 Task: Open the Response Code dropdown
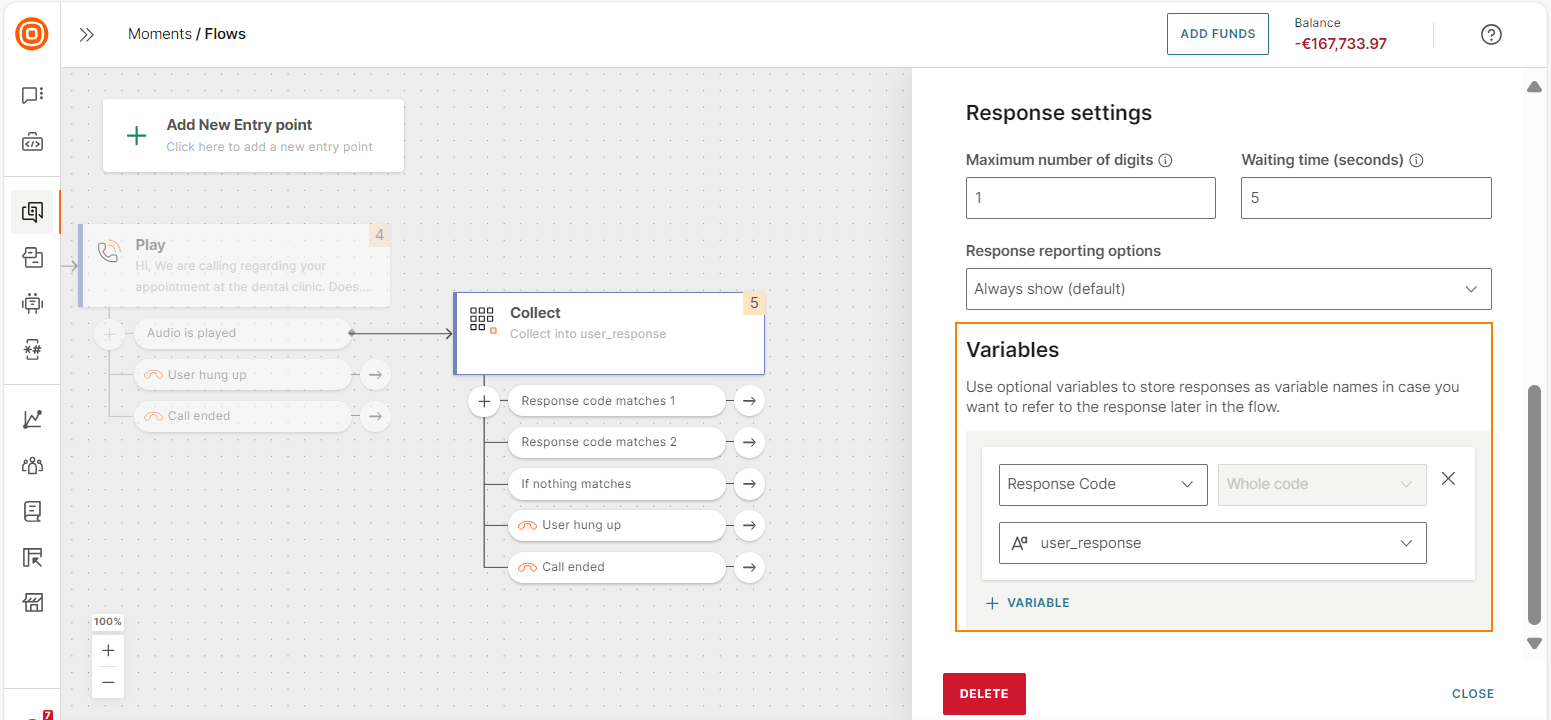1103,484
